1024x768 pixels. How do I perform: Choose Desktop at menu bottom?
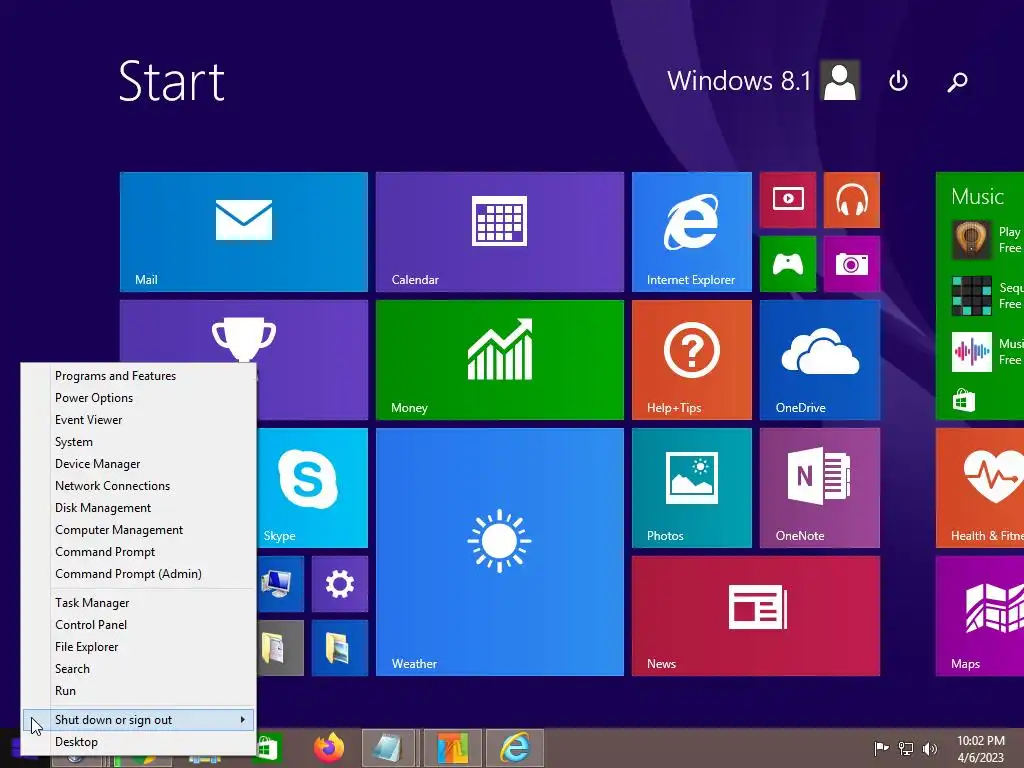(138, 742)
